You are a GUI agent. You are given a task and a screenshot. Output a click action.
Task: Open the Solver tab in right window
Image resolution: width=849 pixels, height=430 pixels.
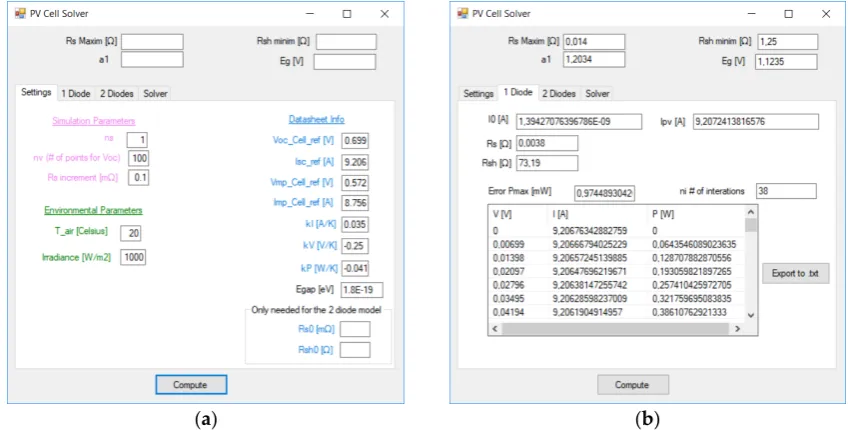point(597,93)
